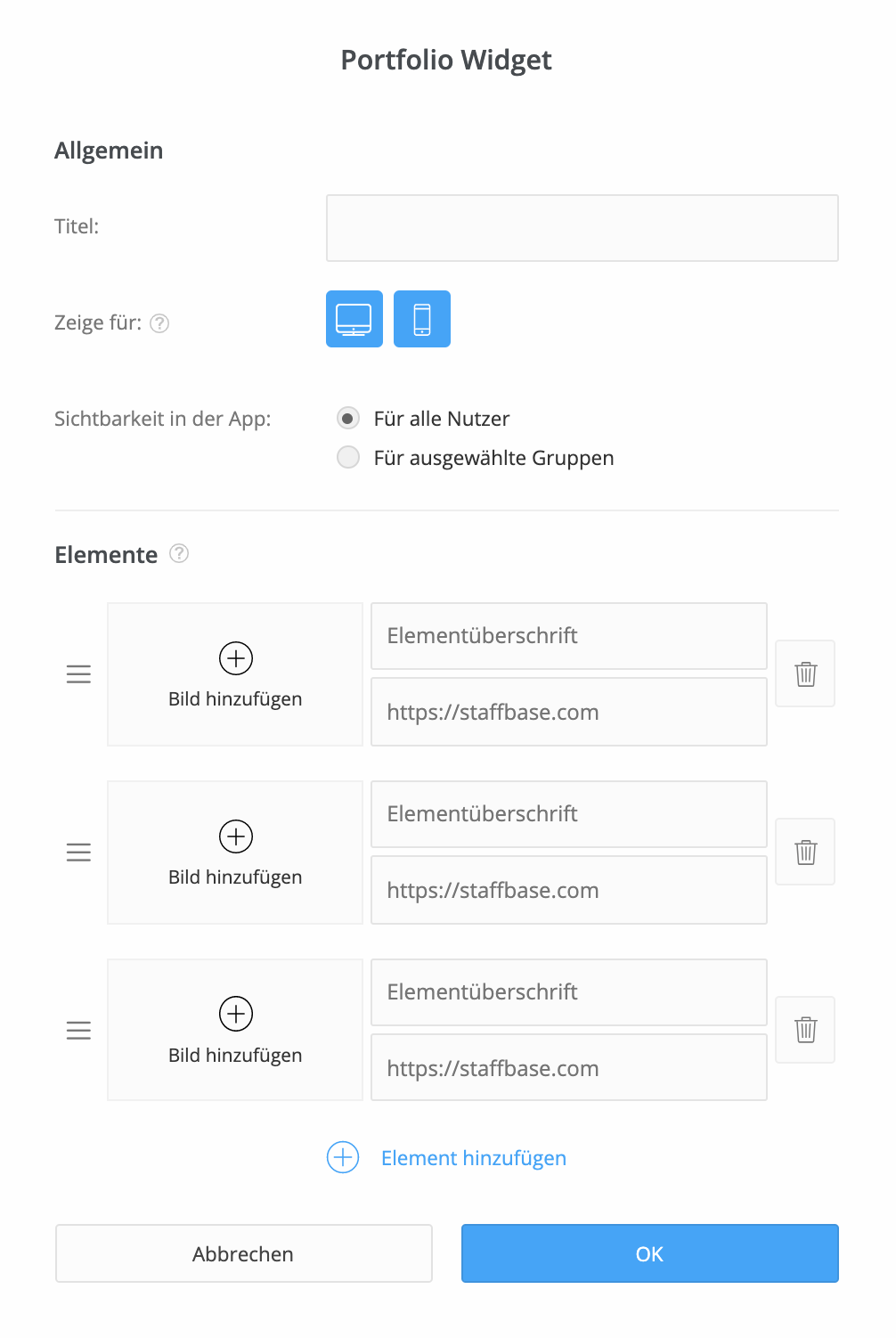Screen dimensions: 896x1338
Task: Click Bild hinzufügen in the second element
Action: 234,852
